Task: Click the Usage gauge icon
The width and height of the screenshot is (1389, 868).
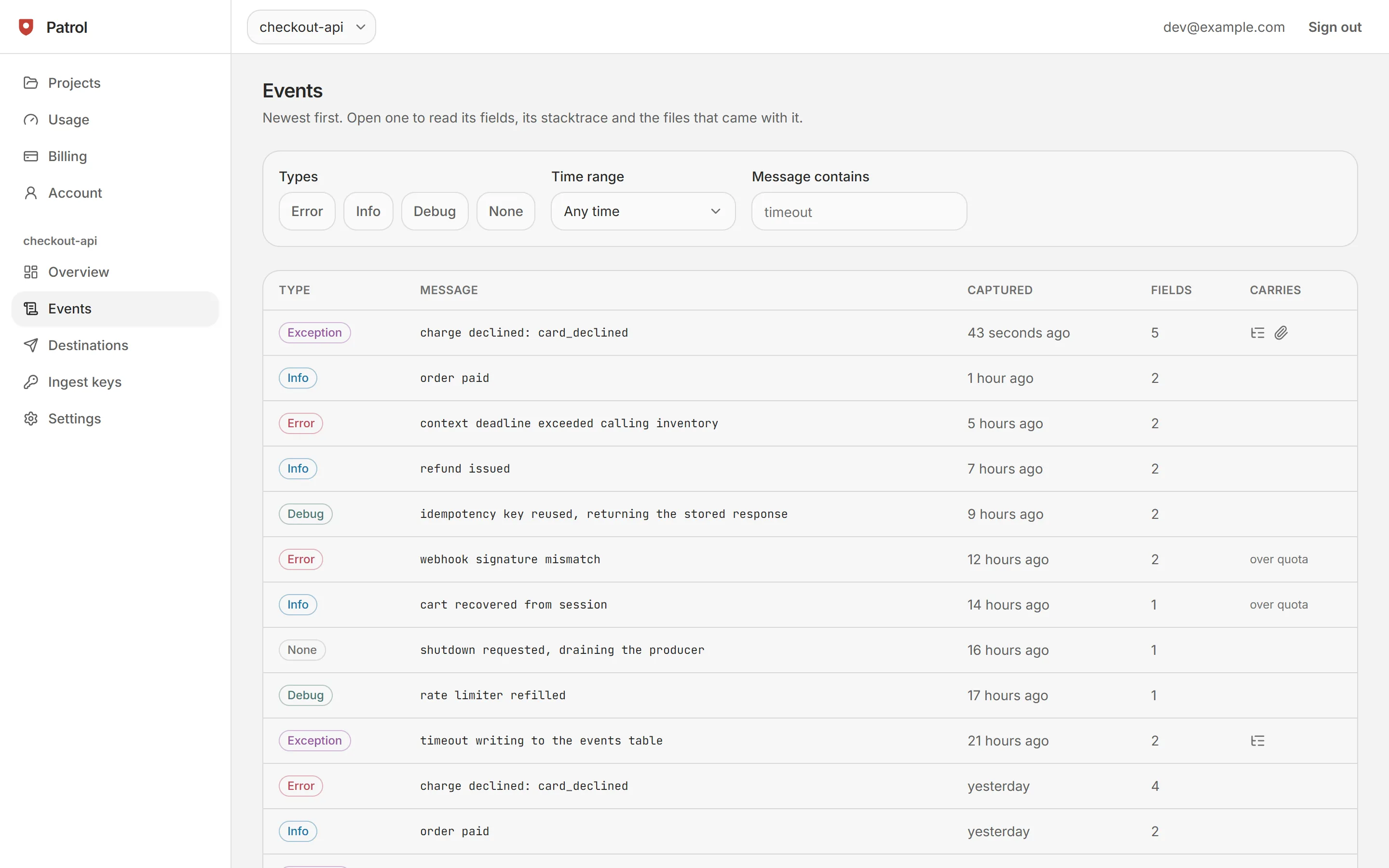Action: coord(31,120)
